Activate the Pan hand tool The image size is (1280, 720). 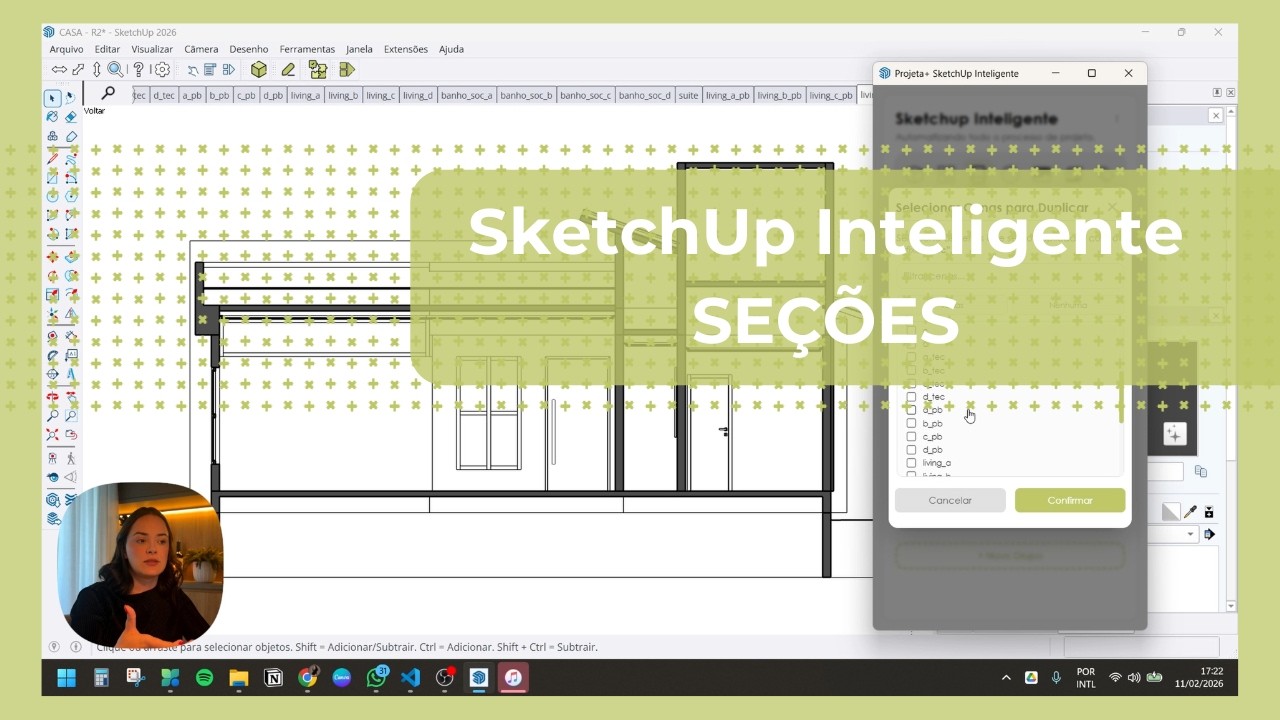coord(71,396)
